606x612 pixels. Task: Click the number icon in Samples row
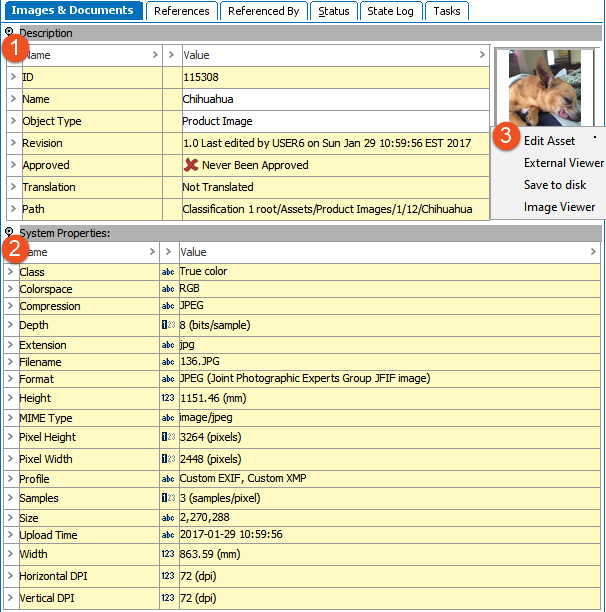click(x=168, y=498)
